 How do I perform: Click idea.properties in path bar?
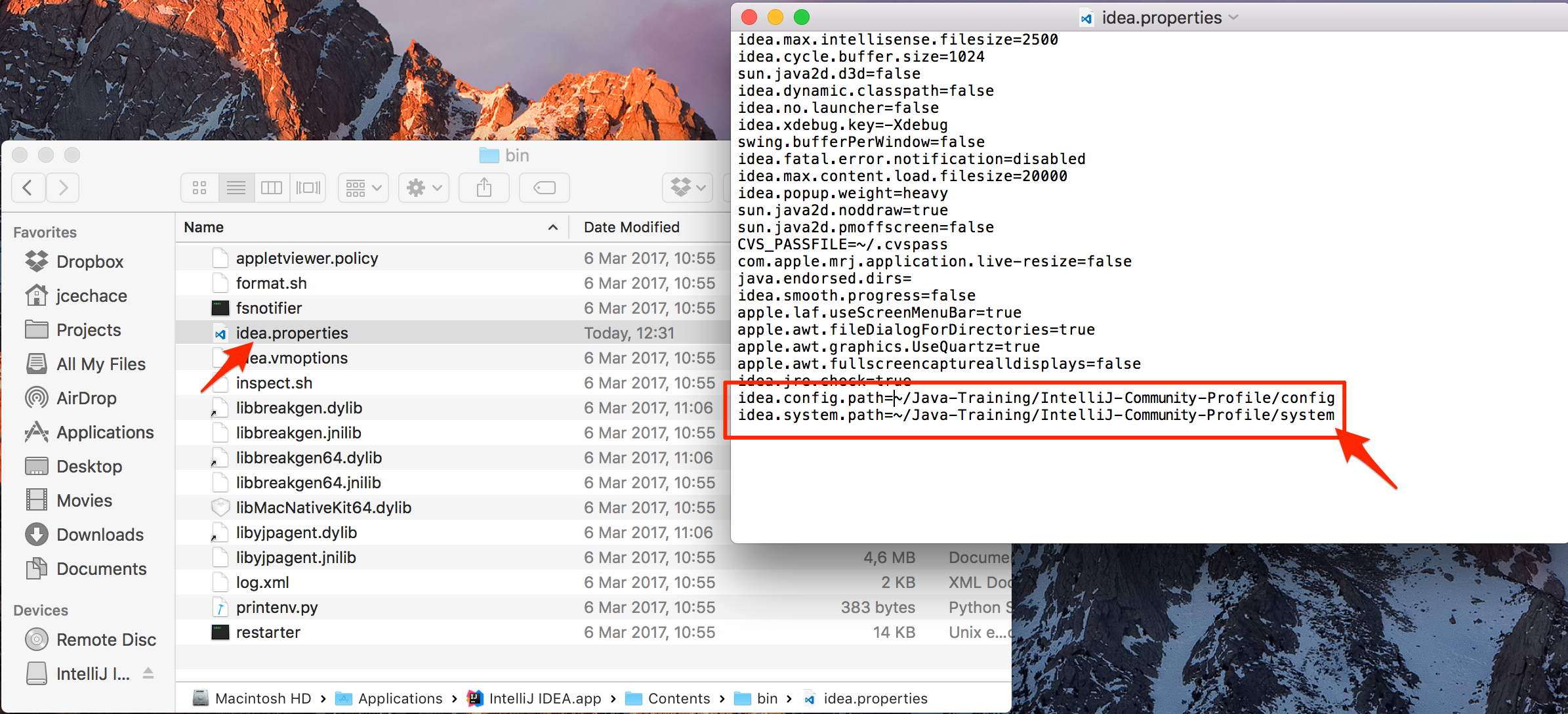coord(865,698)
